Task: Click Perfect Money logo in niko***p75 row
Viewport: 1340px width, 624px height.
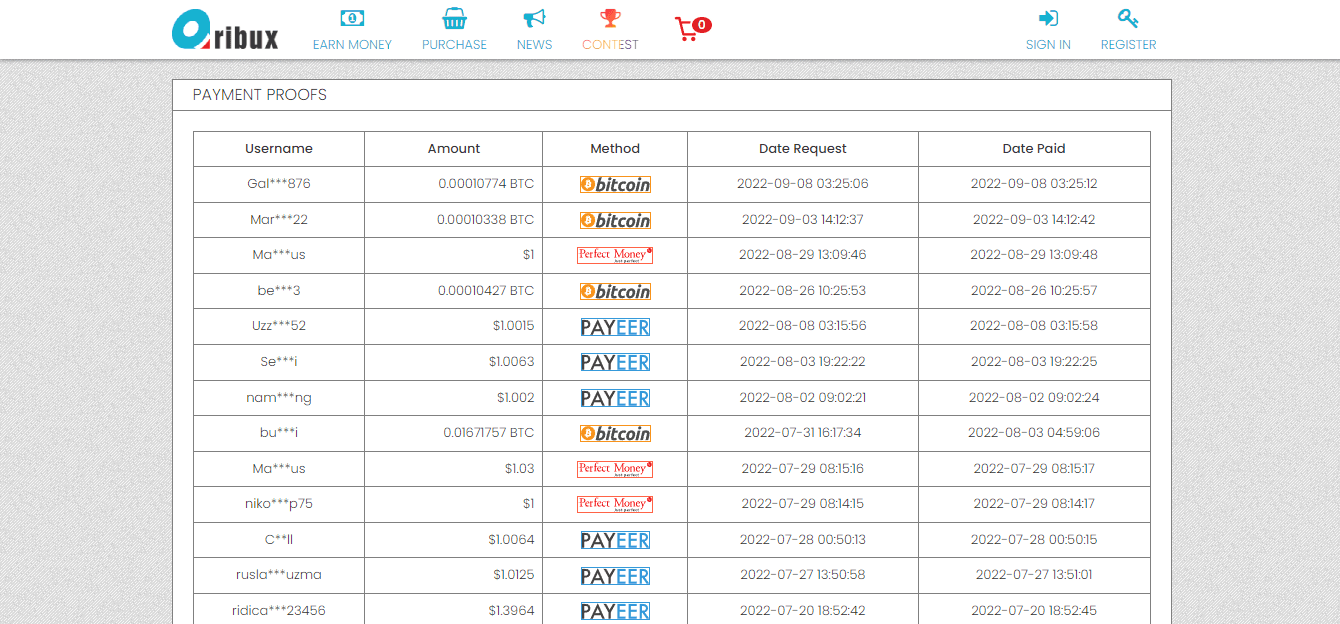Action: [615, 504]
